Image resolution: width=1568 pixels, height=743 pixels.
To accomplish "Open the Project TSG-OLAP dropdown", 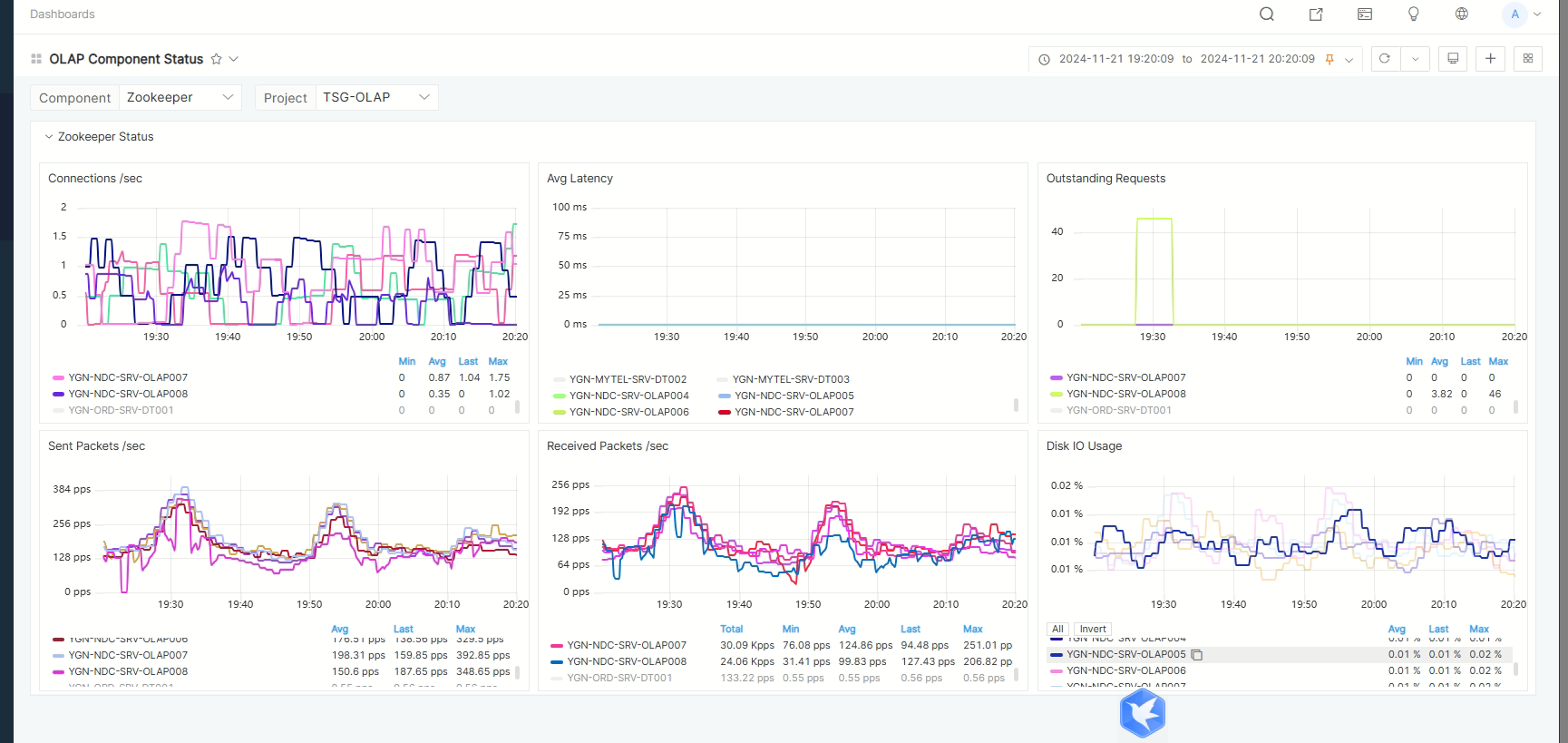I will tap(375, 97).
